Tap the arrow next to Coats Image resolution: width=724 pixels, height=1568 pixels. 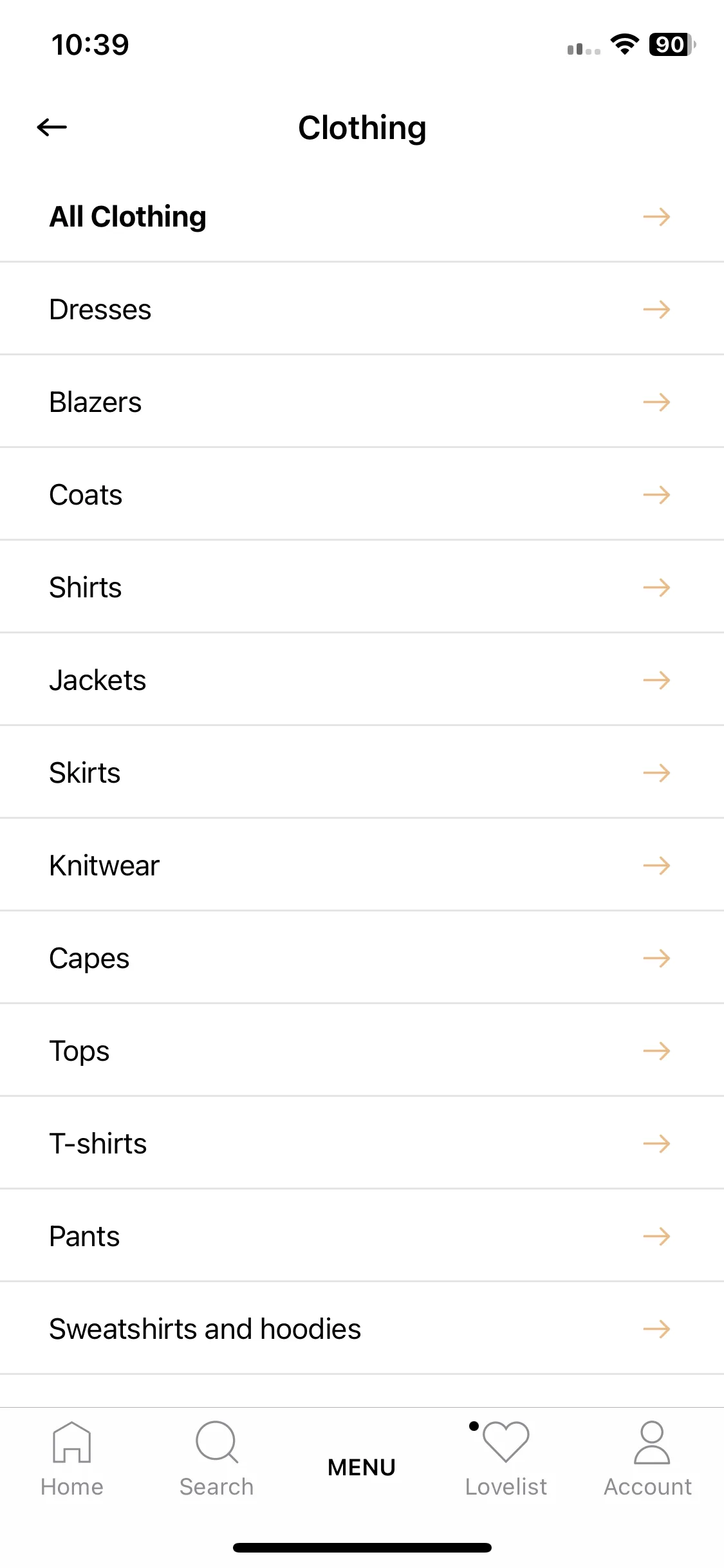[x=656, y=495]
